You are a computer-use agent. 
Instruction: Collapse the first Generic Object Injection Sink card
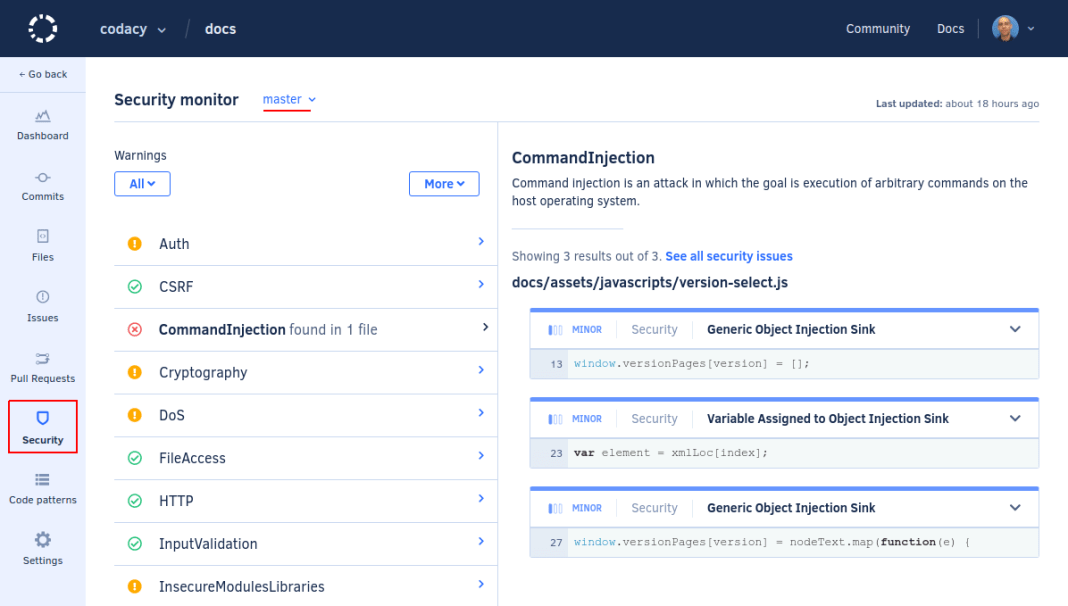pos(1015,328)
